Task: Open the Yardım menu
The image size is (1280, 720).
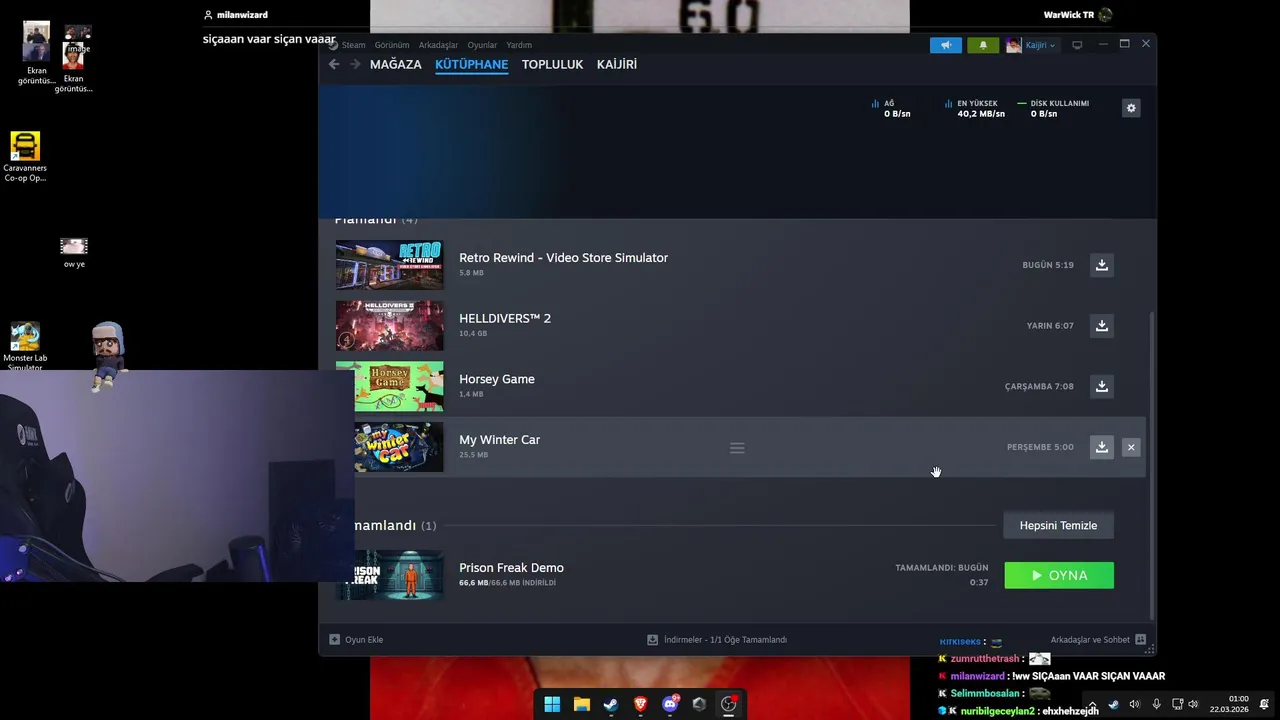Action: [x=519, y=45]
